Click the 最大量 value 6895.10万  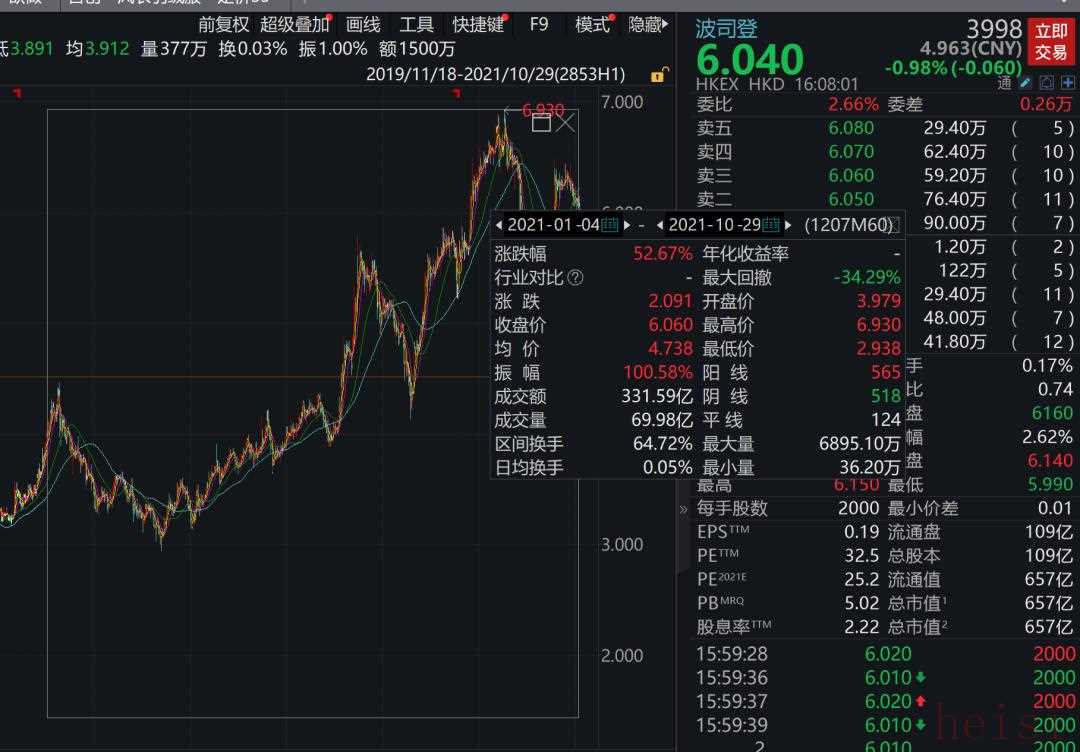860,444
